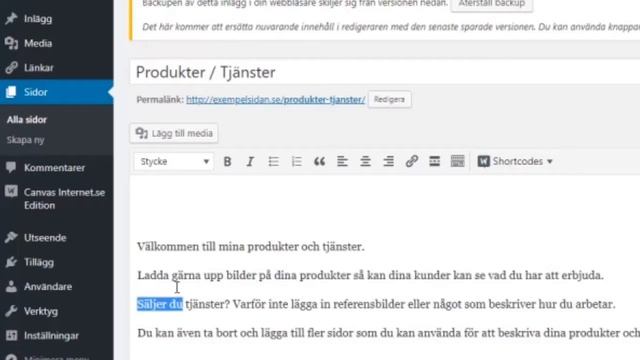Viewport: 640px width, 360px height.
Task: Insert a numbered list
Action: pyautogui.click(x=297, y=162)
